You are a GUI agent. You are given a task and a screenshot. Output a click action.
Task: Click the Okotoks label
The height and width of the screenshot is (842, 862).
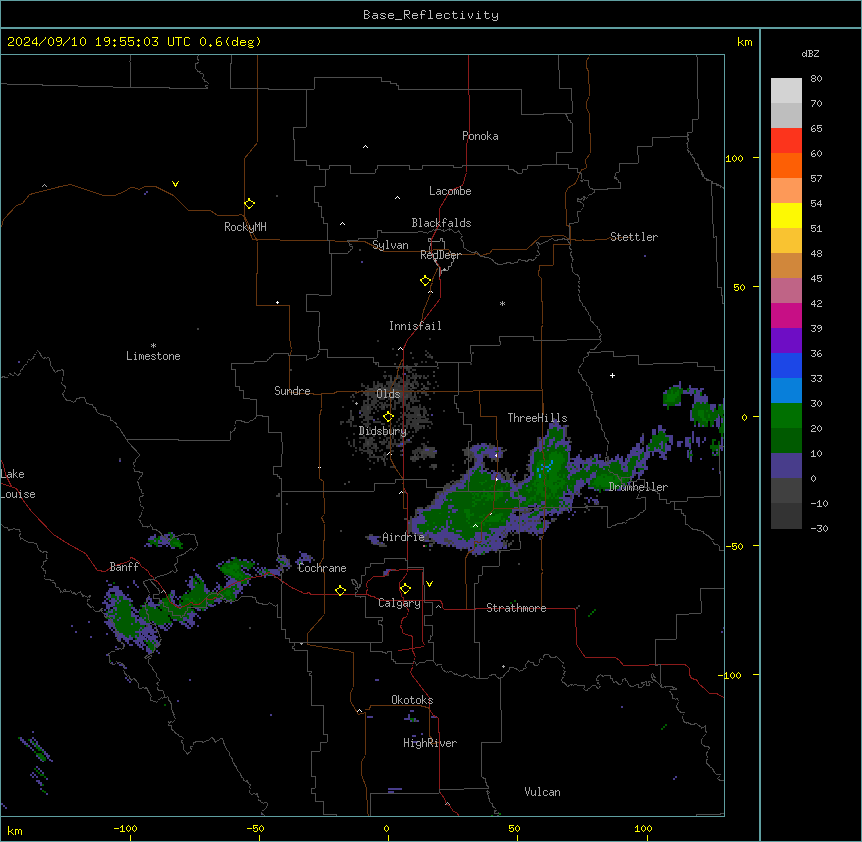(x=412, y=700)
